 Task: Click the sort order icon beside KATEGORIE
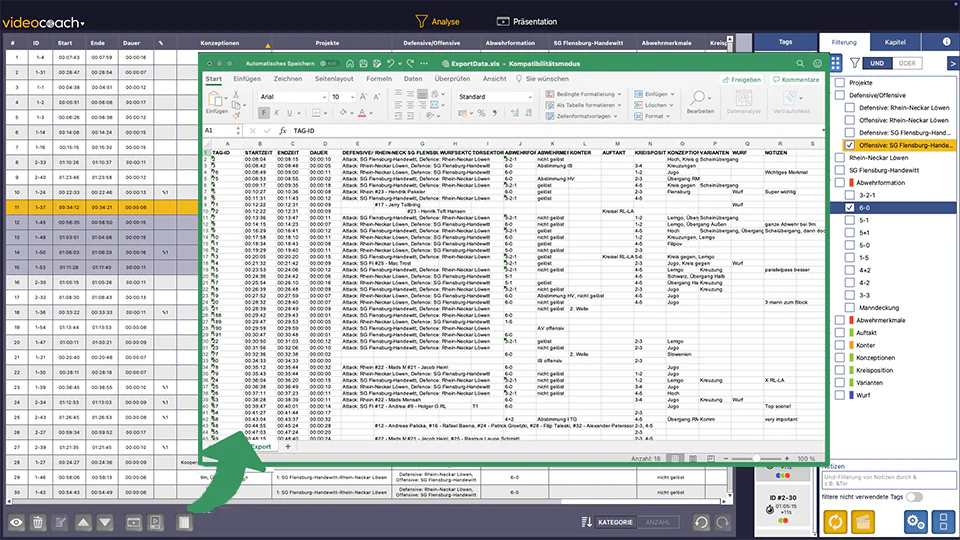[x=587, y=522]
